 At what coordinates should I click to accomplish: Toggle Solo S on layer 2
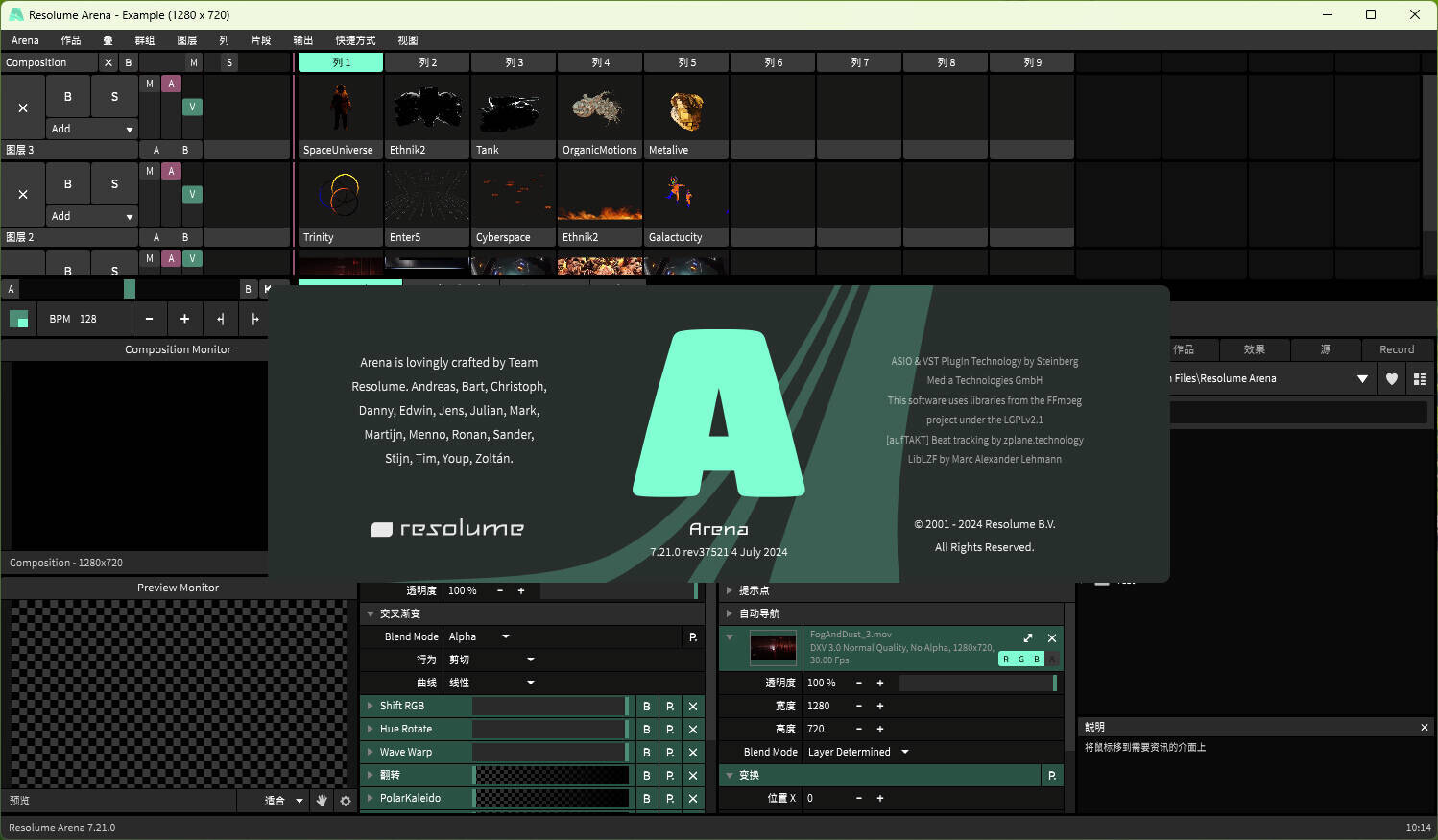pos(114,183)
